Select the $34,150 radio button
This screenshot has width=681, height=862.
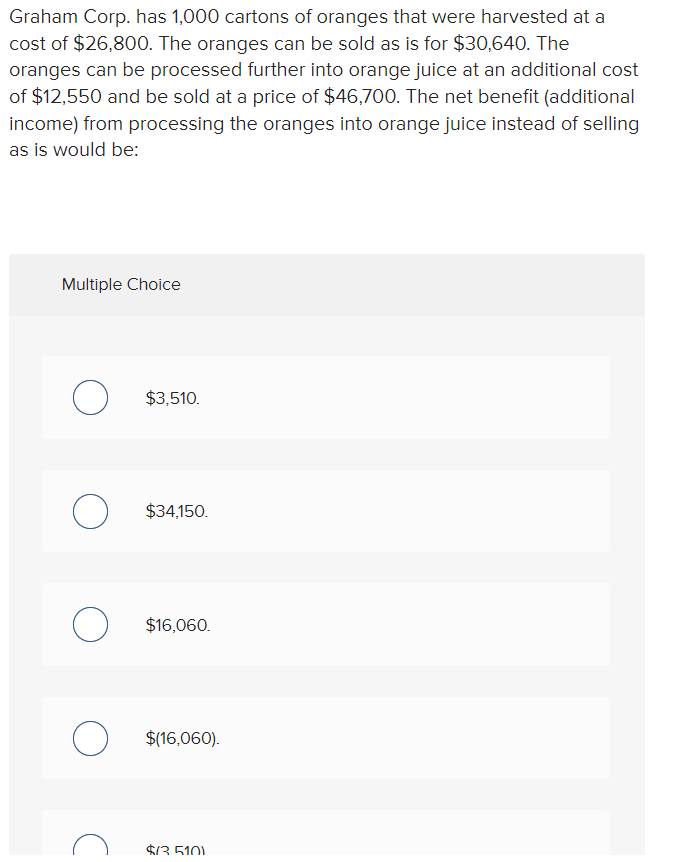click(x=90, y=511)
